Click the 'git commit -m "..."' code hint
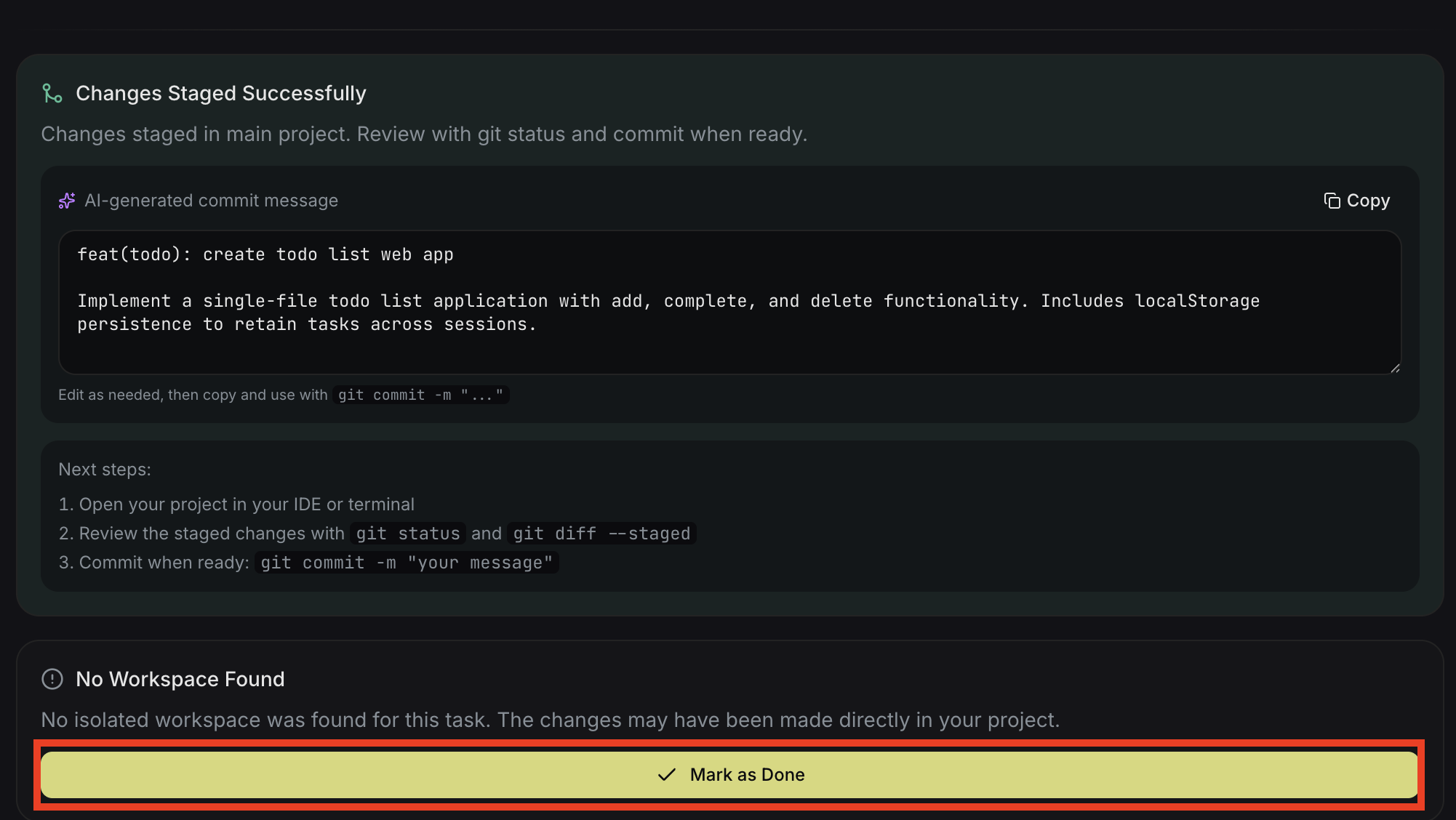The width and height of the screenshot is (1456, 820). tap(420, 395)
